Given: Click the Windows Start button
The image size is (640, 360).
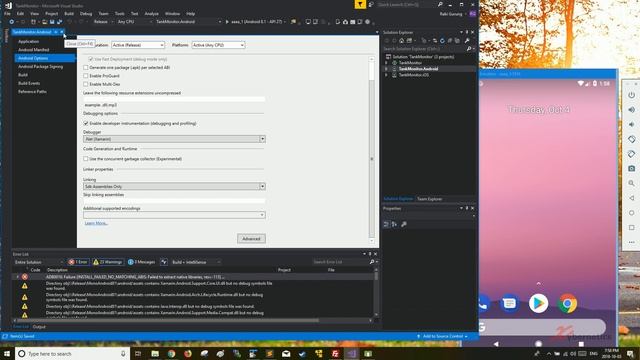Looking at the screenshot, I should [7, 353].
